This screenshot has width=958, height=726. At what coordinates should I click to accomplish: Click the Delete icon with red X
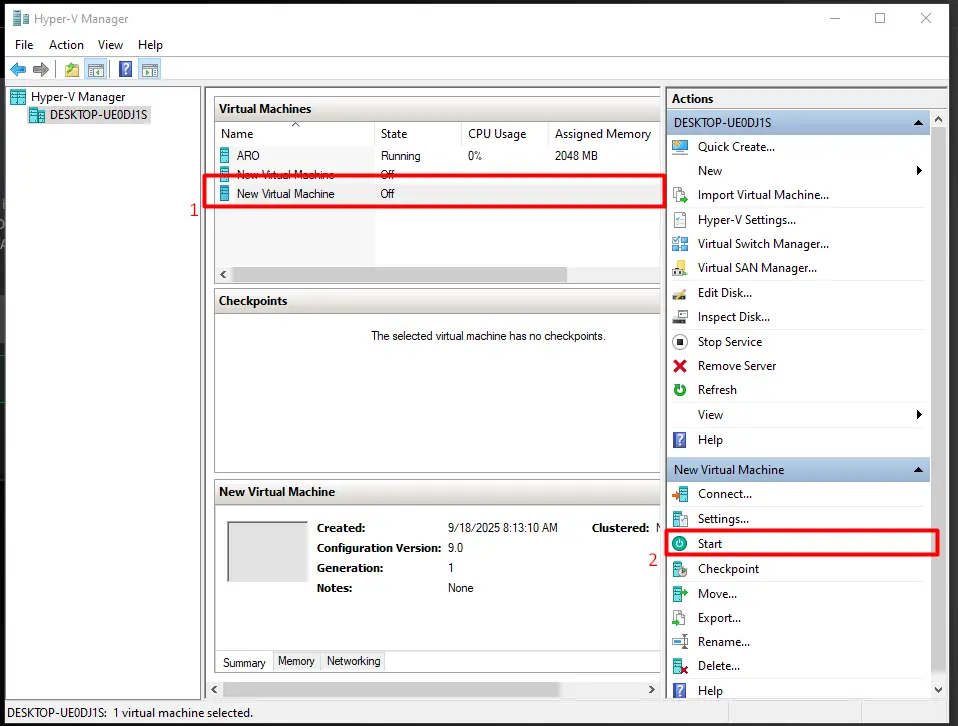680,666
